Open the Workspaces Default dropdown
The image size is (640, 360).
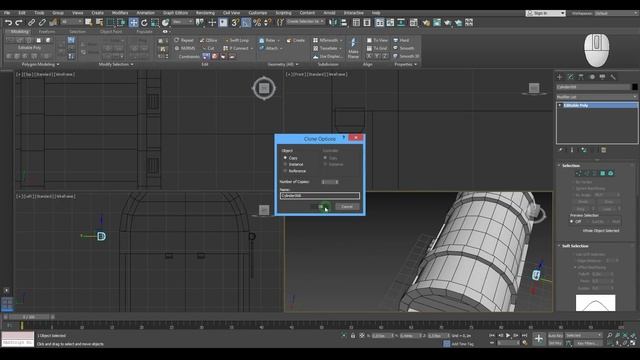click(616, 13)
